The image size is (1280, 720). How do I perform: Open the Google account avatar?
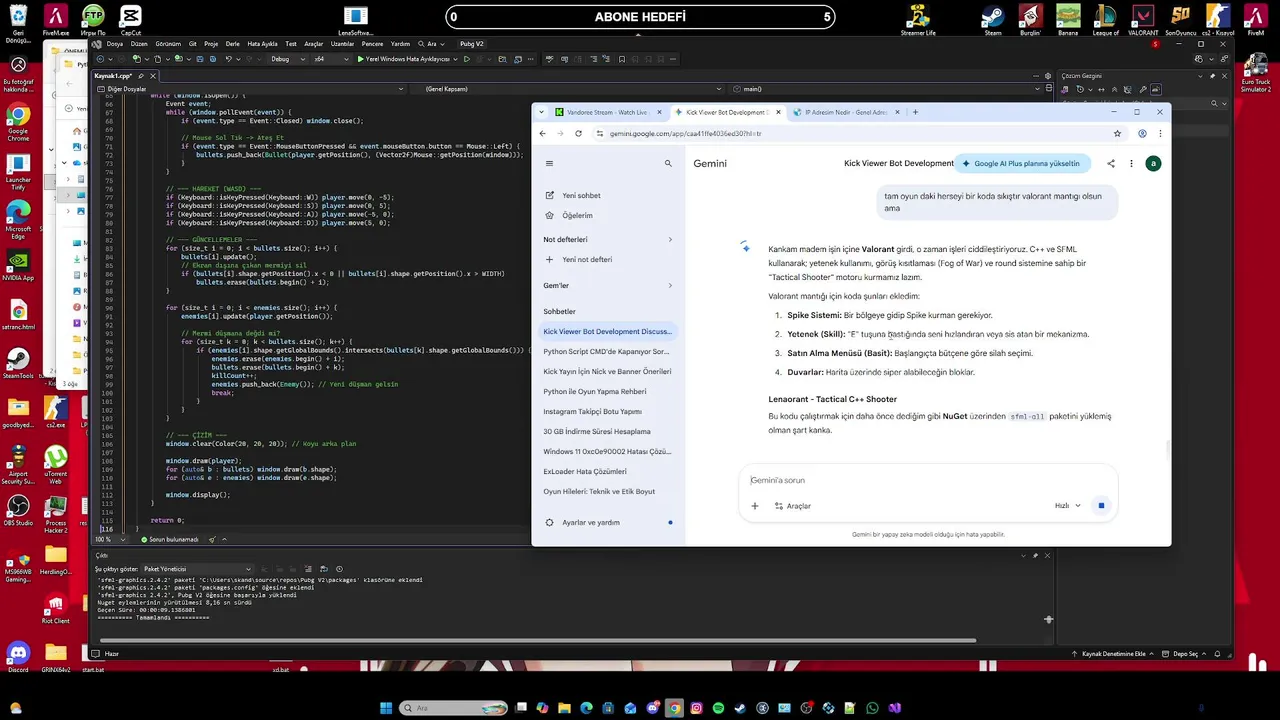[1153, 163]
